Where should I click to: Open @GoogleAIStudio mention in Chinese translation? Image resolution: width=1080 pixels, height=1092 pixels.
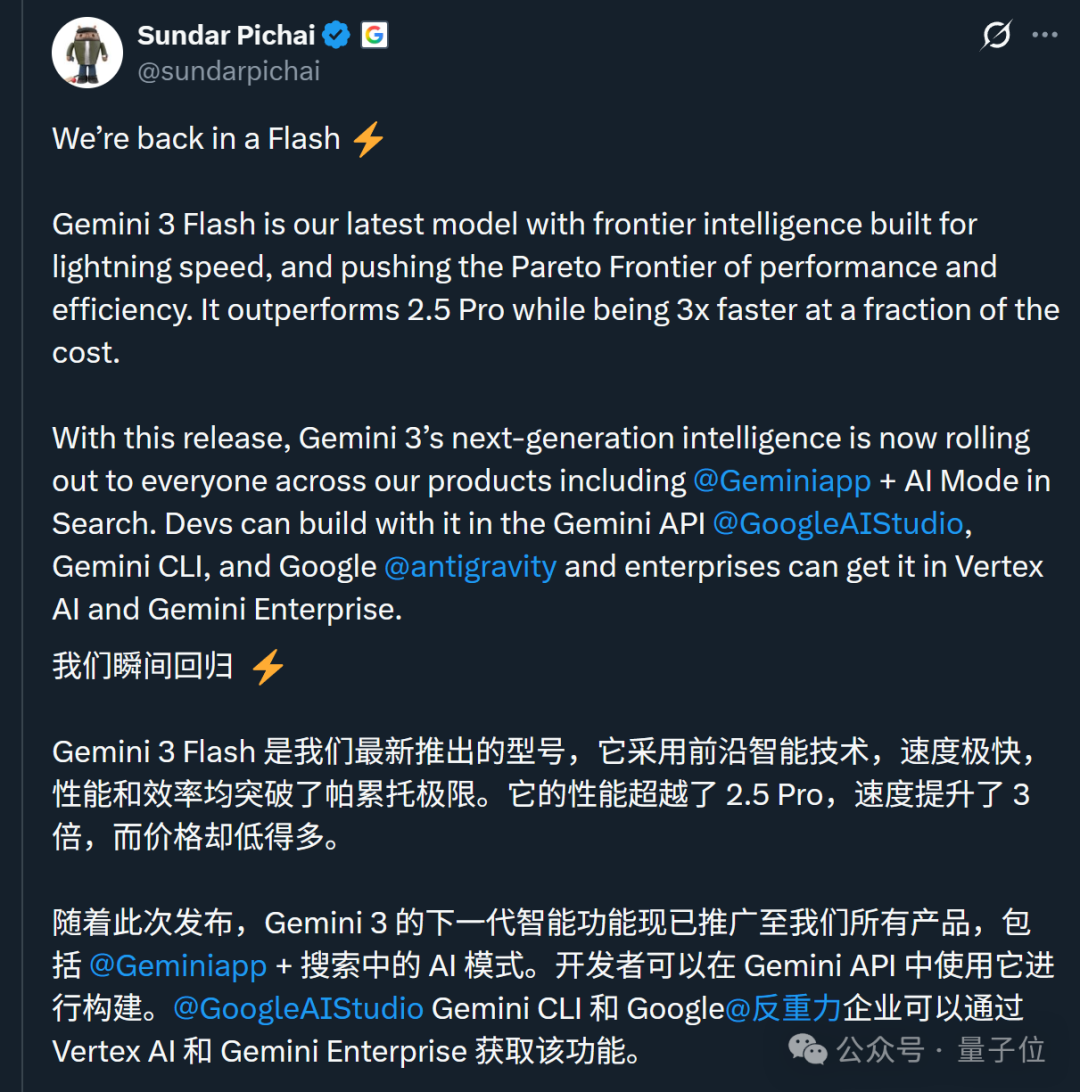click(x=298, y=1008)
